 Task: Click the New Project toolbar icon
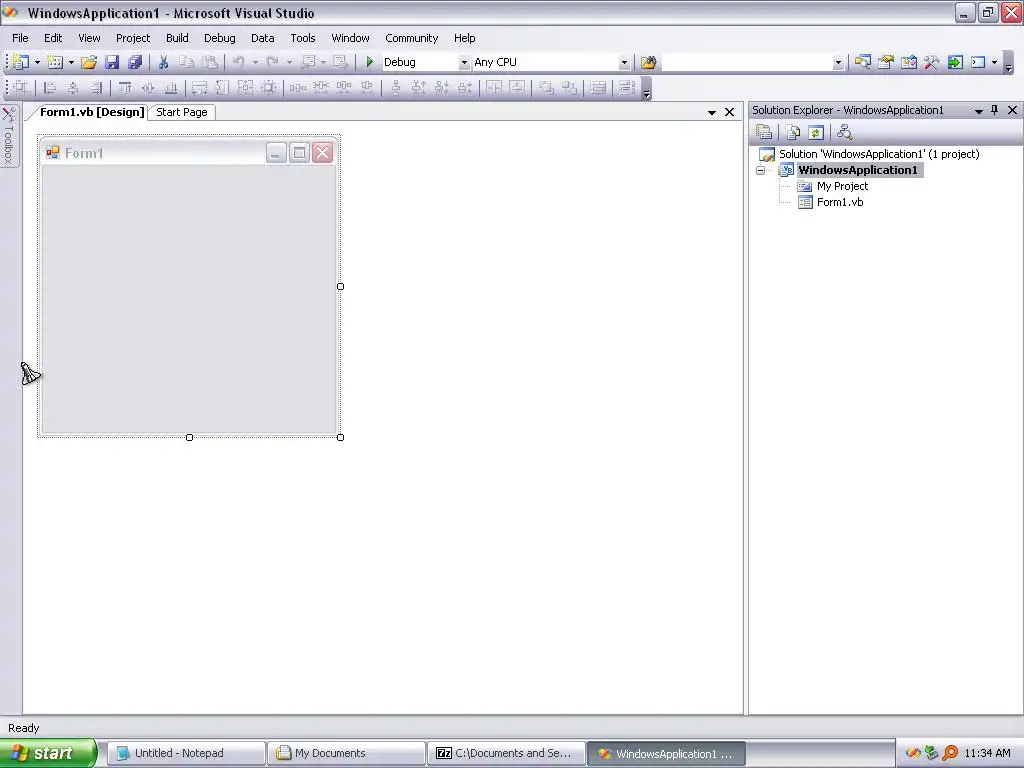[x=21, y=62]
